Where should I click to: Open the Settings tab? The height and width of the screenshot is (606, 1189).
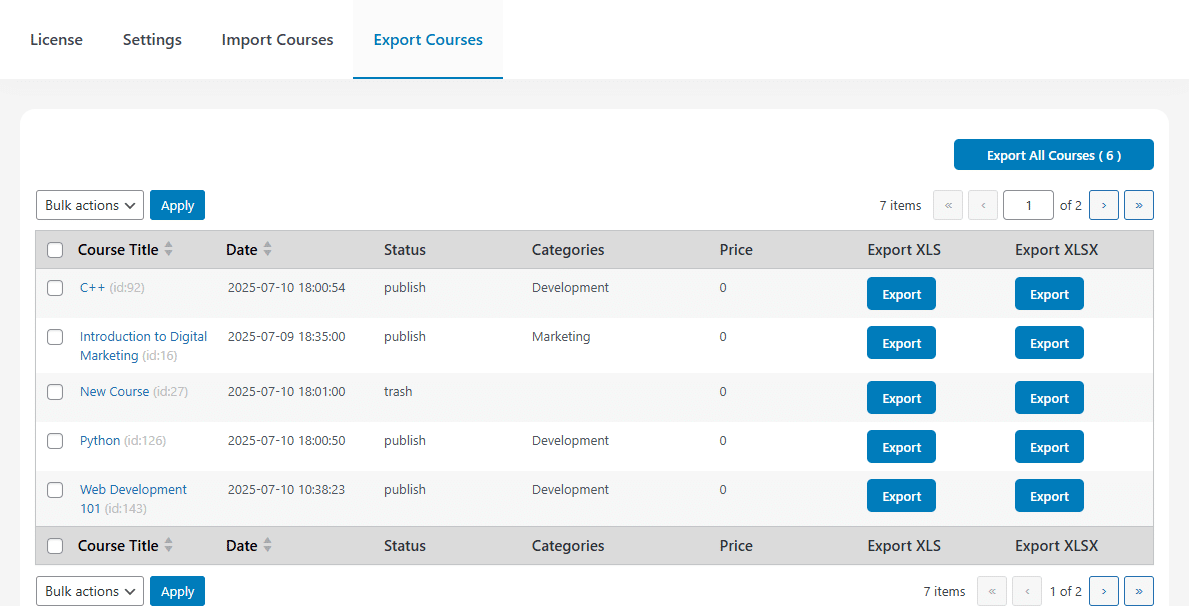point(152,39)
